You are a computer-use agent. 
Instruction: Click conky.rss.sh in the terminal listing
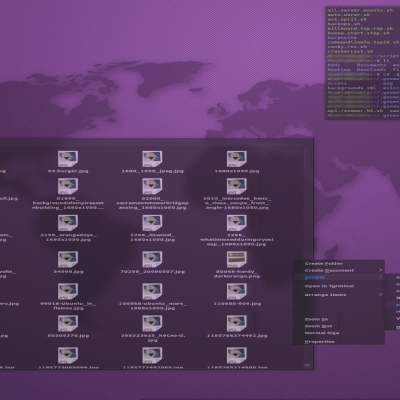pos(347,47)
